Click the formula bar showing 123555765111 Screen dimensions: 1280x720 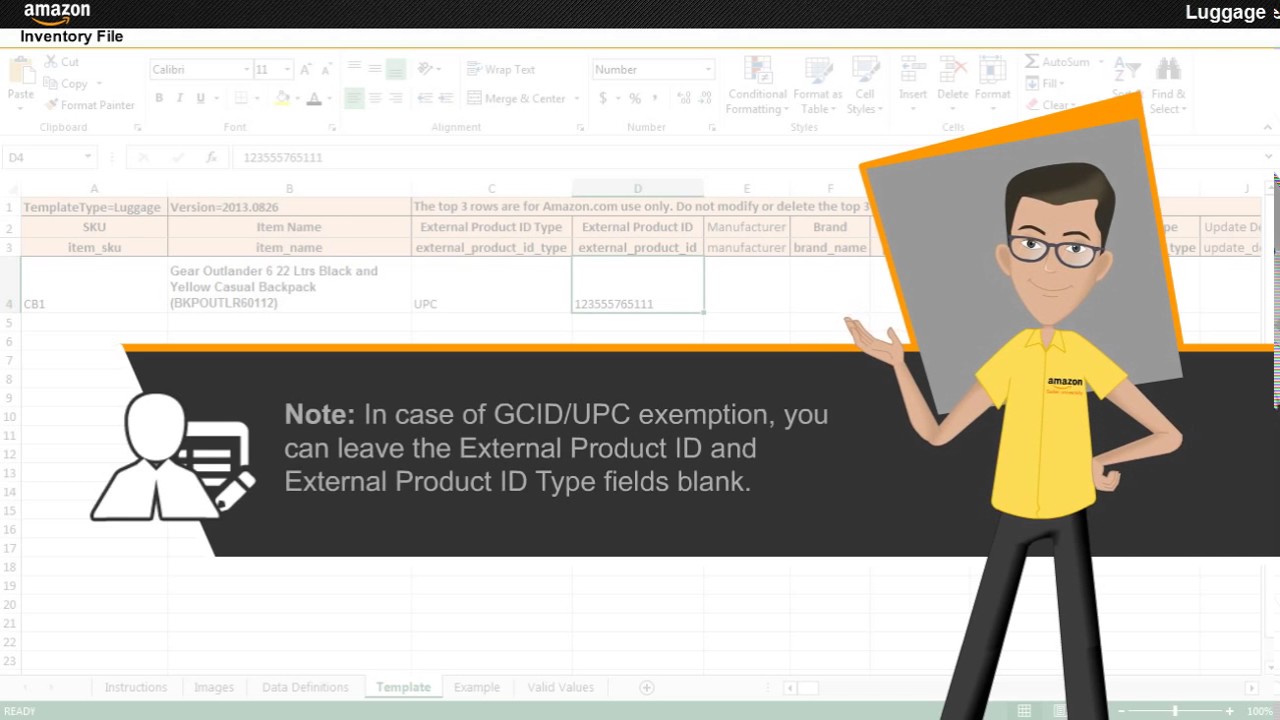click(745, 157)
